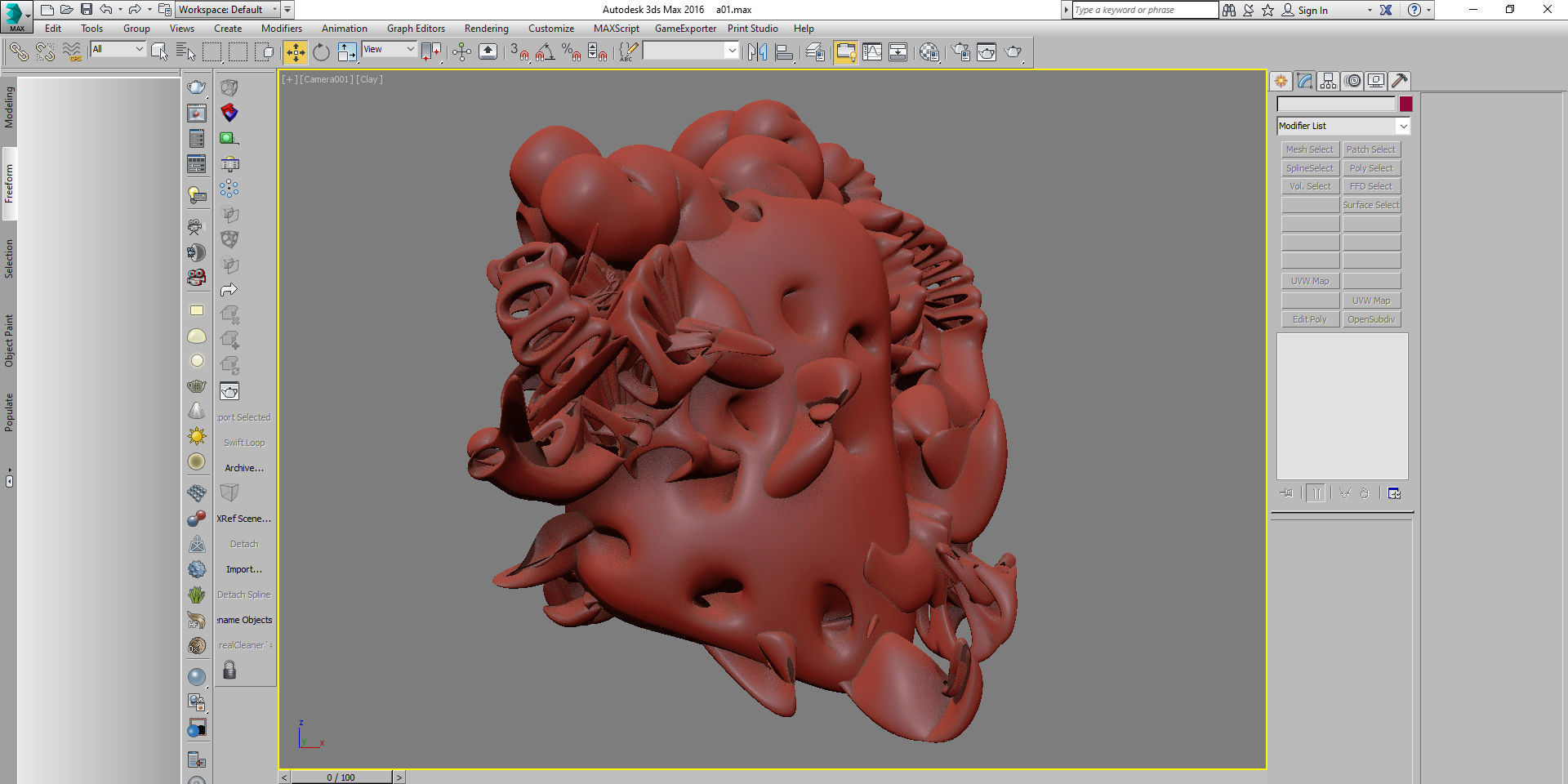Click the Undo arrow in title bar
This screenshot has width=1568, height=784.
click(x=105, y=10)
